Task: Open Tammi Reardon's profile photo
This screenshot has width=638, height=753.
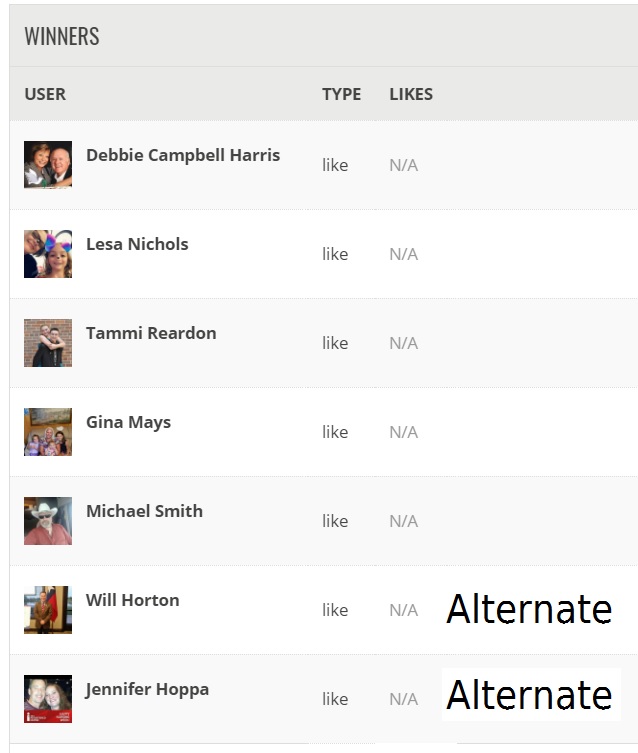Action: click(x=48, y=343)
